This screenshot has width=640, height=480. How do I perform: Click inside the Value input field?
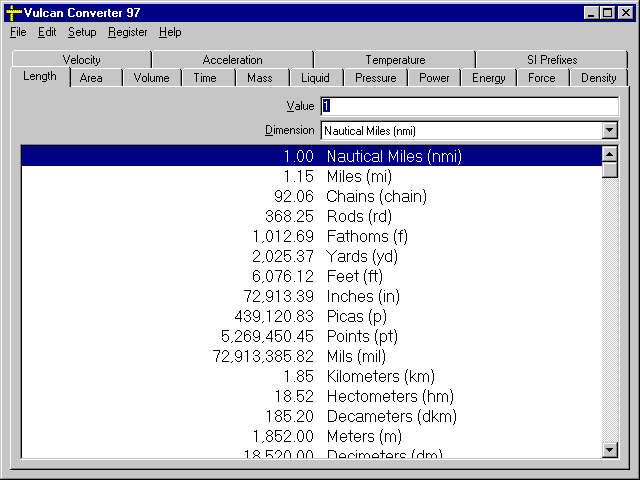click(x=468, y=106)
